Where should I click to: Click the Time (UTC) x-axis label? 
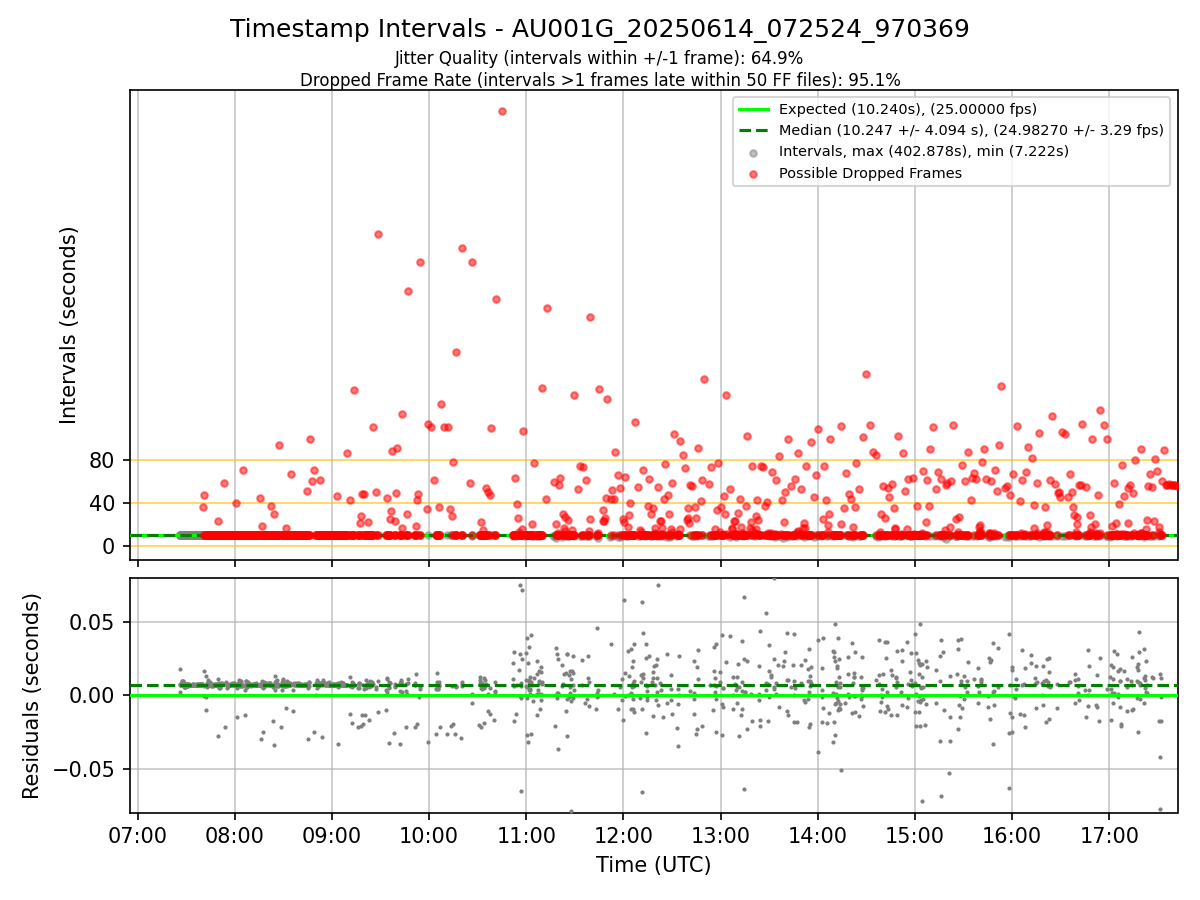tap(653, 865)
